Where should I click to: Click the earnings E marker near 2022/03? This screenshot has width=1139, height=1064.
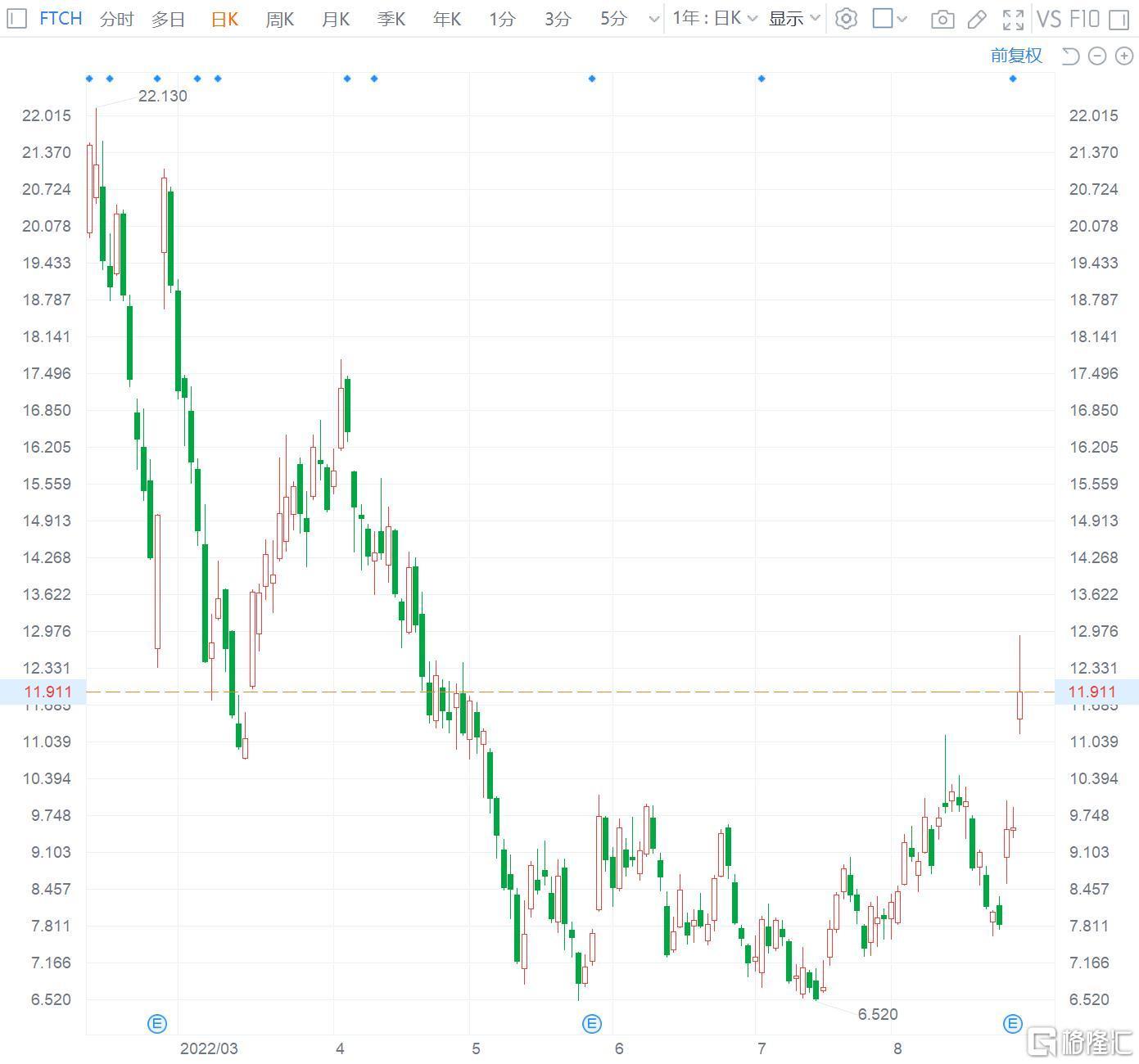tap(157, 1023)
